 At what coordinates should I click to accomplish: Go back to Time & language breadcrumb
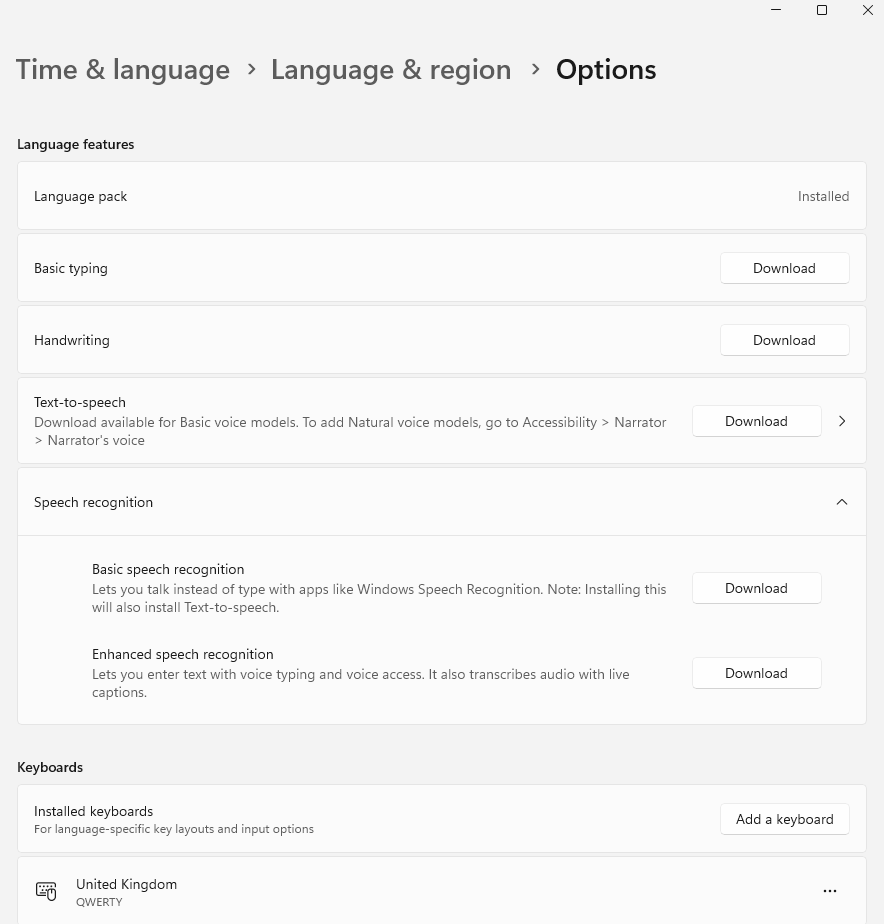pyautogui.click(x=123, y=70)
